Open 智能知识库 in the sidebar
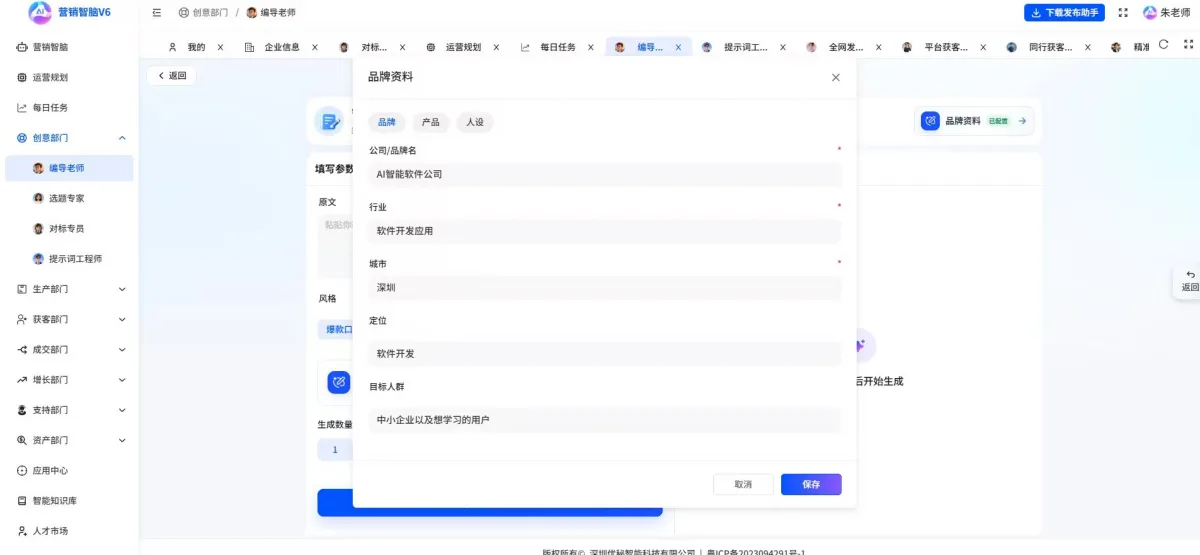Image resolution: width=1200 pixels, height=555 pixels. point(69,500)
